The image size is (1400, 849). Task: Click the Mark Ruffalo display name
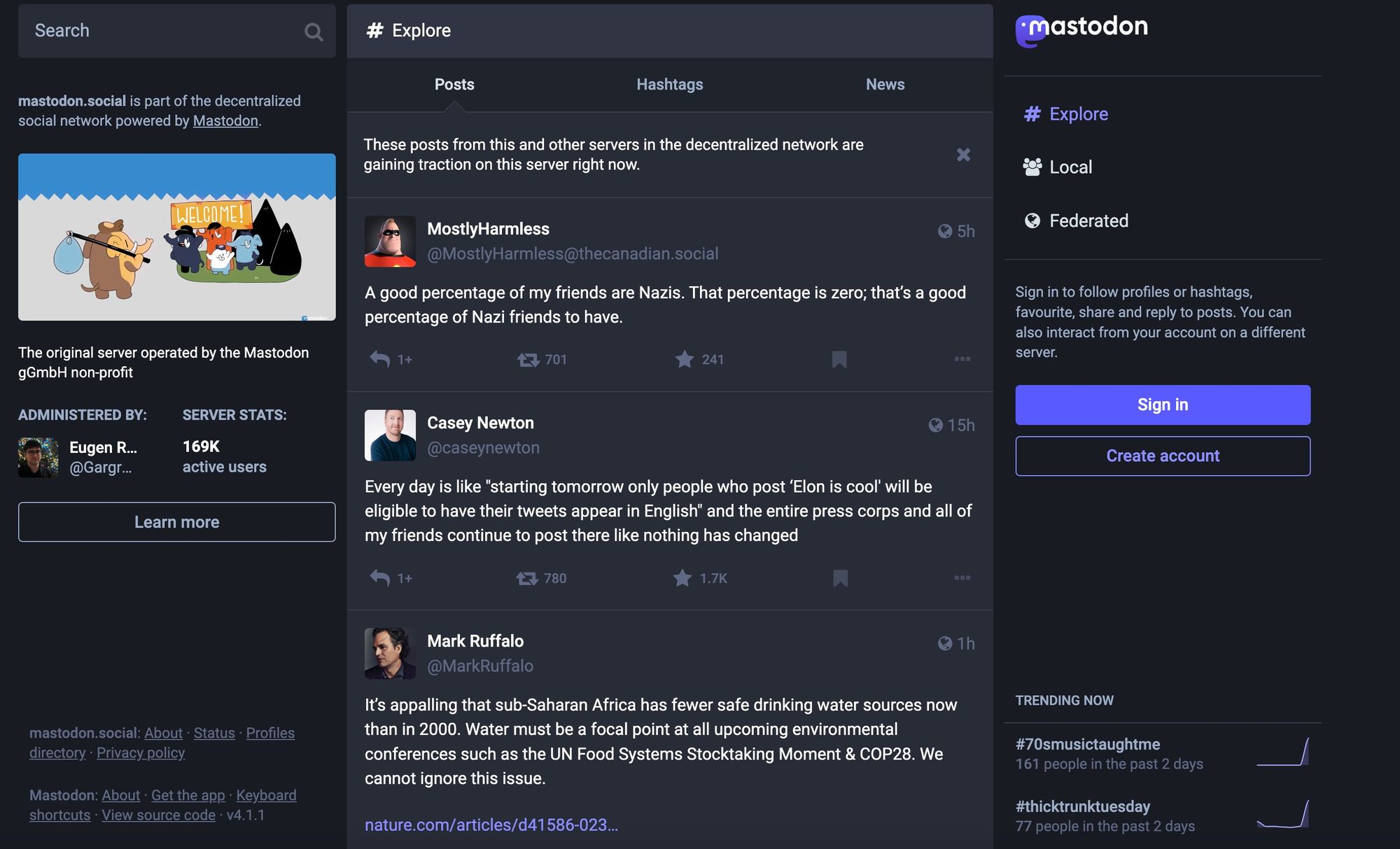pyautogui.click(x=475, y=641)
